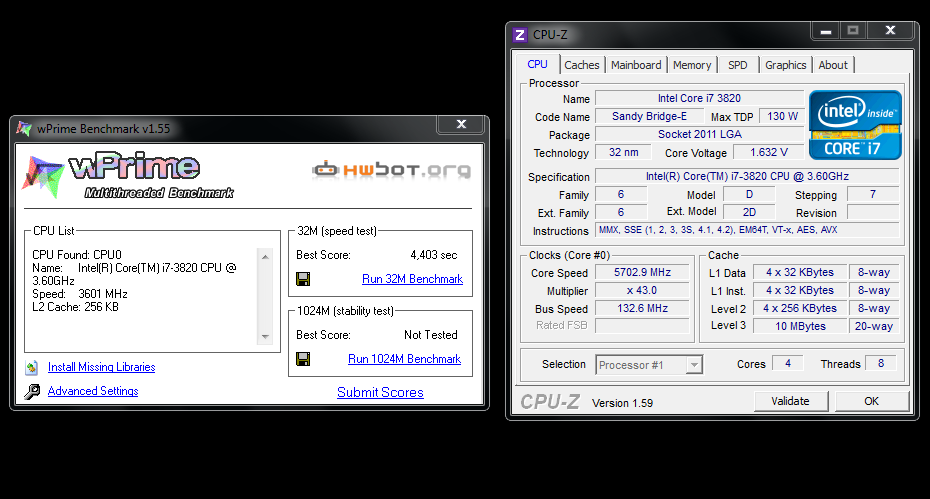This screenshot has height=499, width=930.
Task: Click the Advanced Settings wrench icon
Action: (32, 391)
